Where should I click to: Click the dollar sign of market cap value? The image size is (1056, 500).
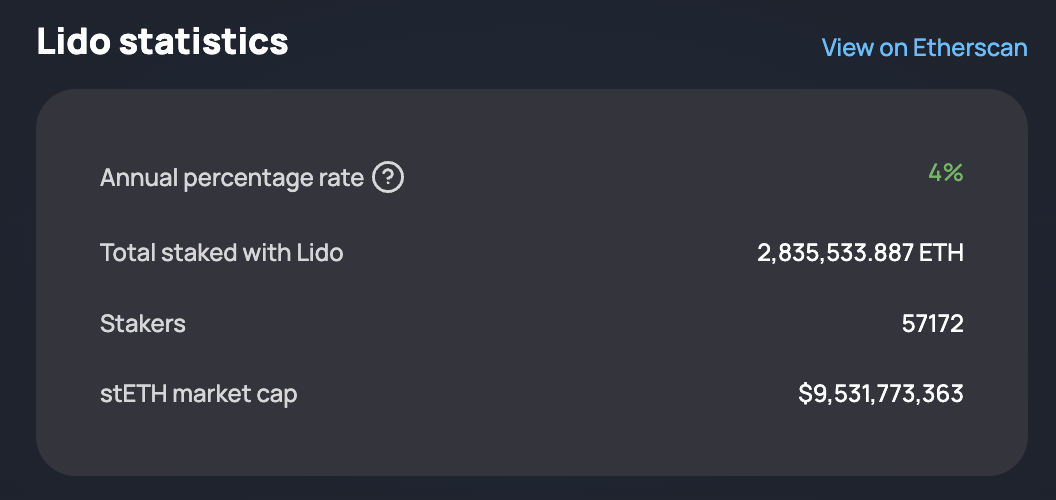tap(805, 394)
